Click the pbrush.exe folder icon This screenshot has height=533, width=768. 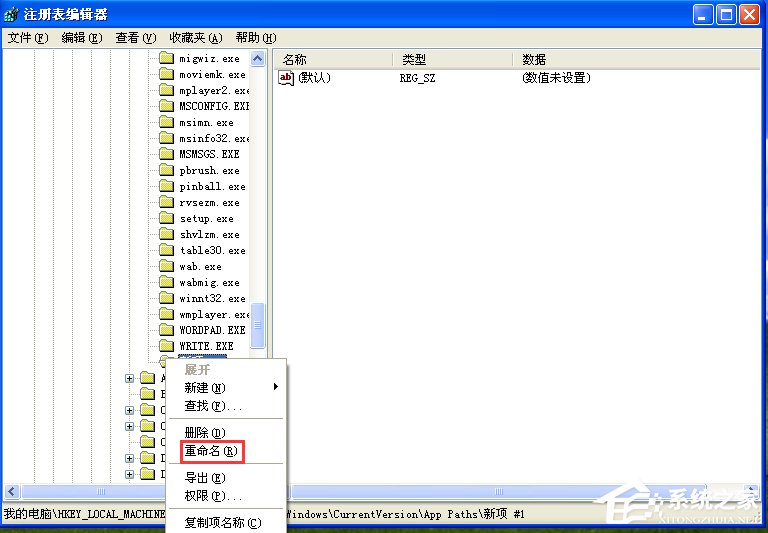pyautogui.click(x=167, y=170)
